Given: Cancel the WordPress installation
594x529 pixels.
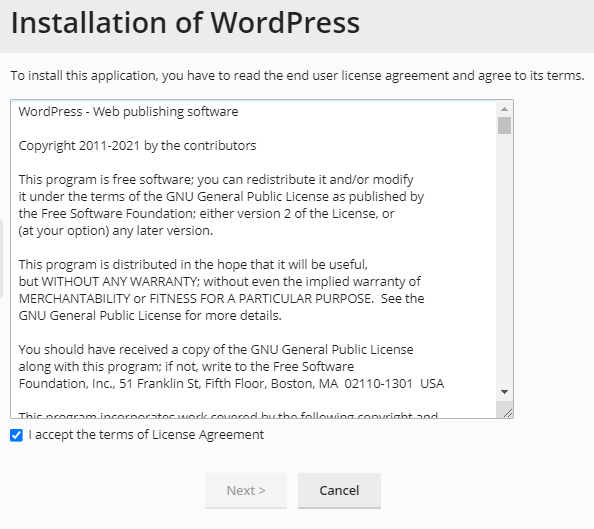Looking at the screenshot, I should (x=339, y=490).
